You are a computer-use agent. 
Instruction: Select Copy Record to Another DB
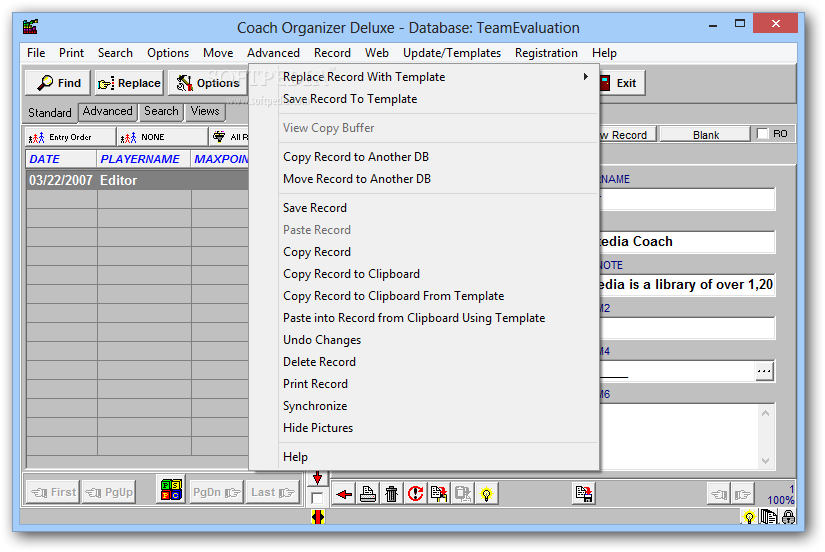(356, 157)
